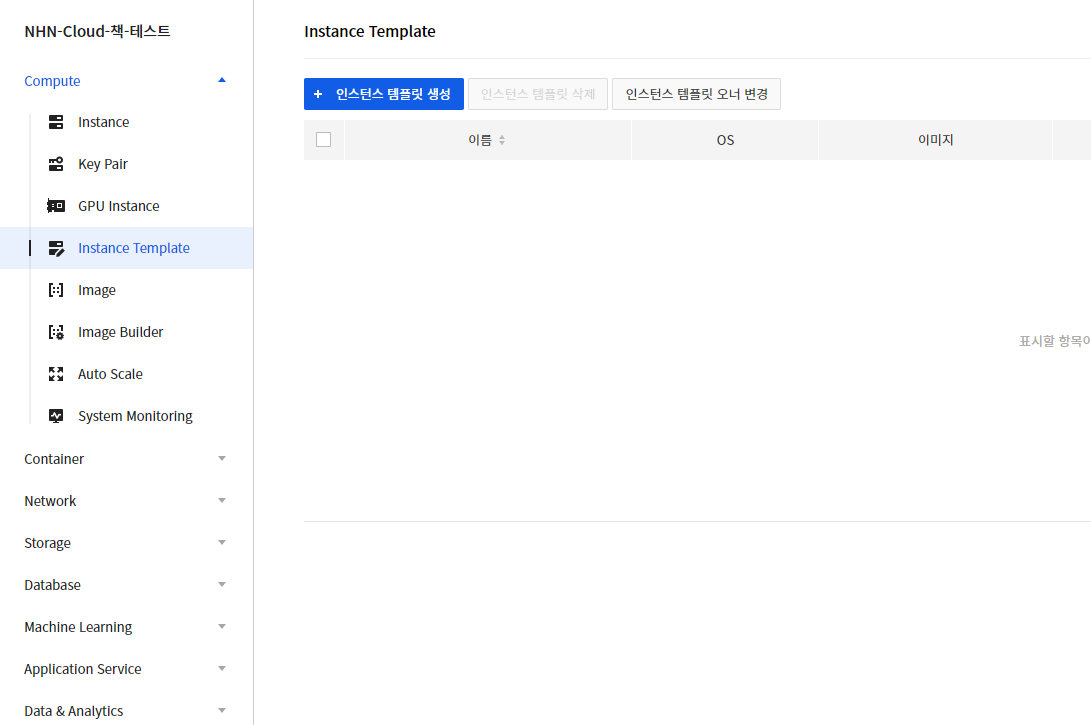Check the select-all checkbox in table header
1091x725 pixels.
323,139
